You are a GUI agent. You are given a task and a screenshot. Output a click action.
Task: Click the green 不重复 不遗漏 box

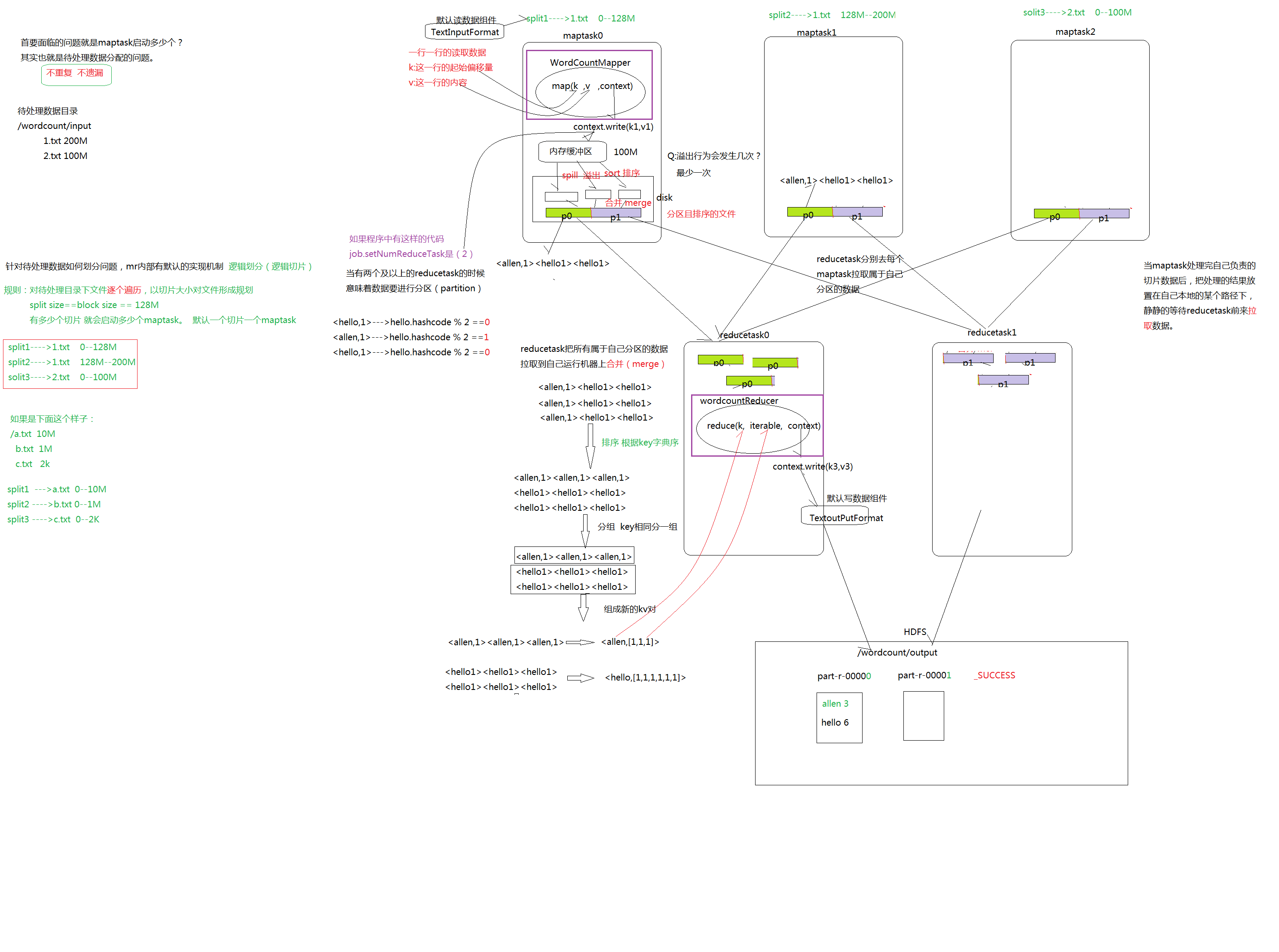point(76,74)
